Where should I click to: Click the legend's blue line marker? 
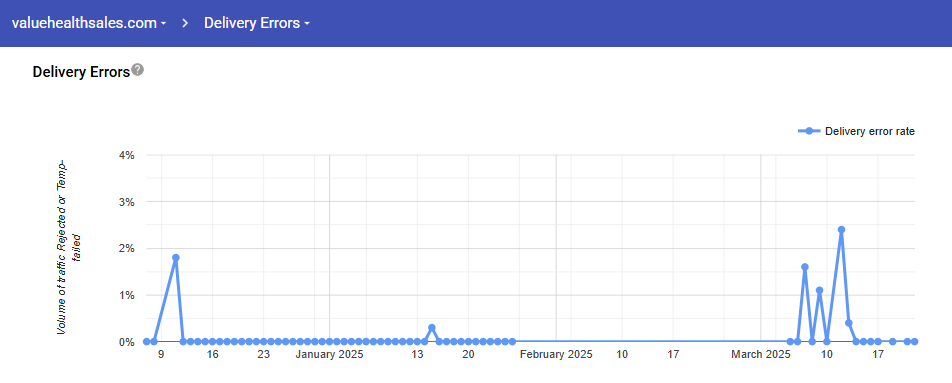click(809, 131)
